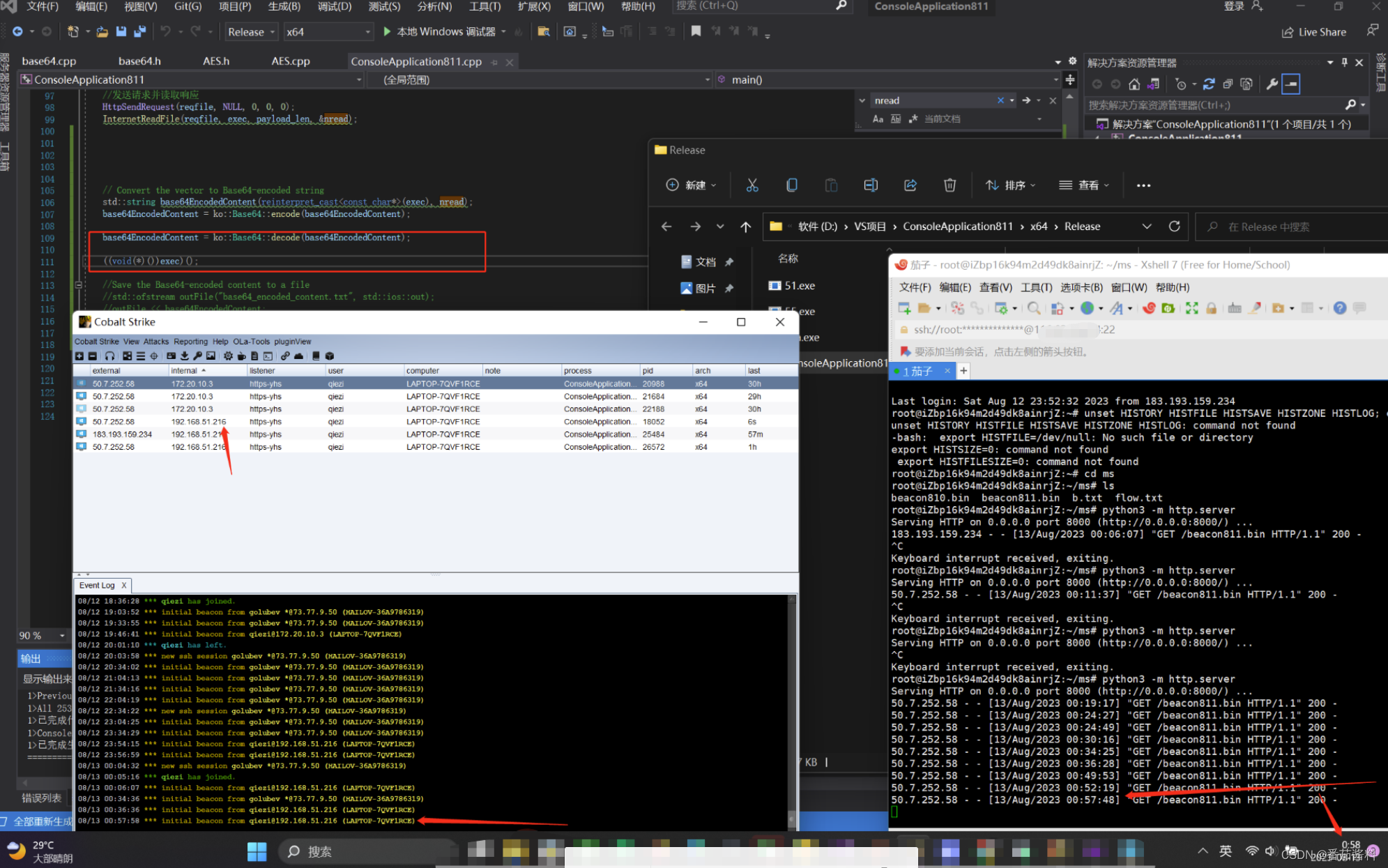1388x868 pixels.
Task: Open the Release configuration dropdown
Action: coord(251,32)
